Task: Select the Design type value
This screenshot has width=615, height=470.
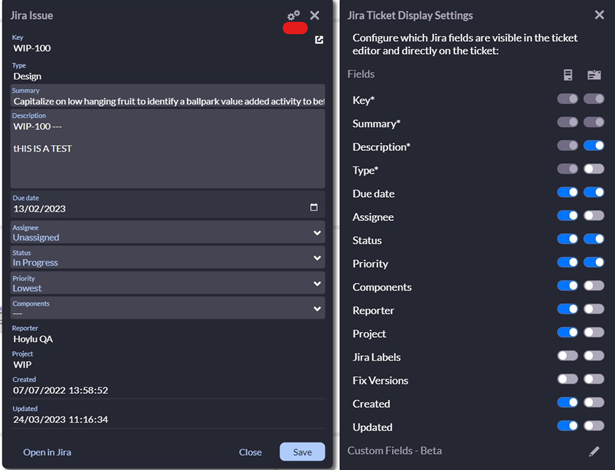Action: click(27, 76)
